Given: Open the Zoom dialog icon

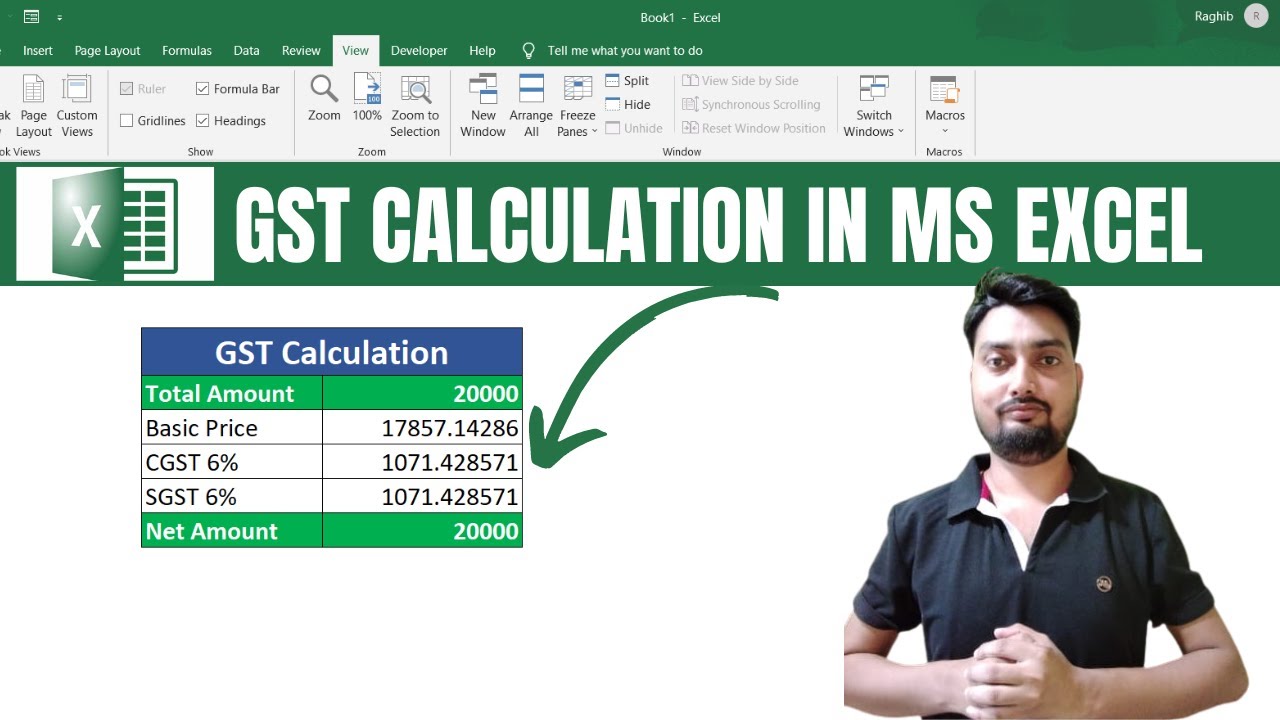Looking at the screenshot, I should 324,89.
